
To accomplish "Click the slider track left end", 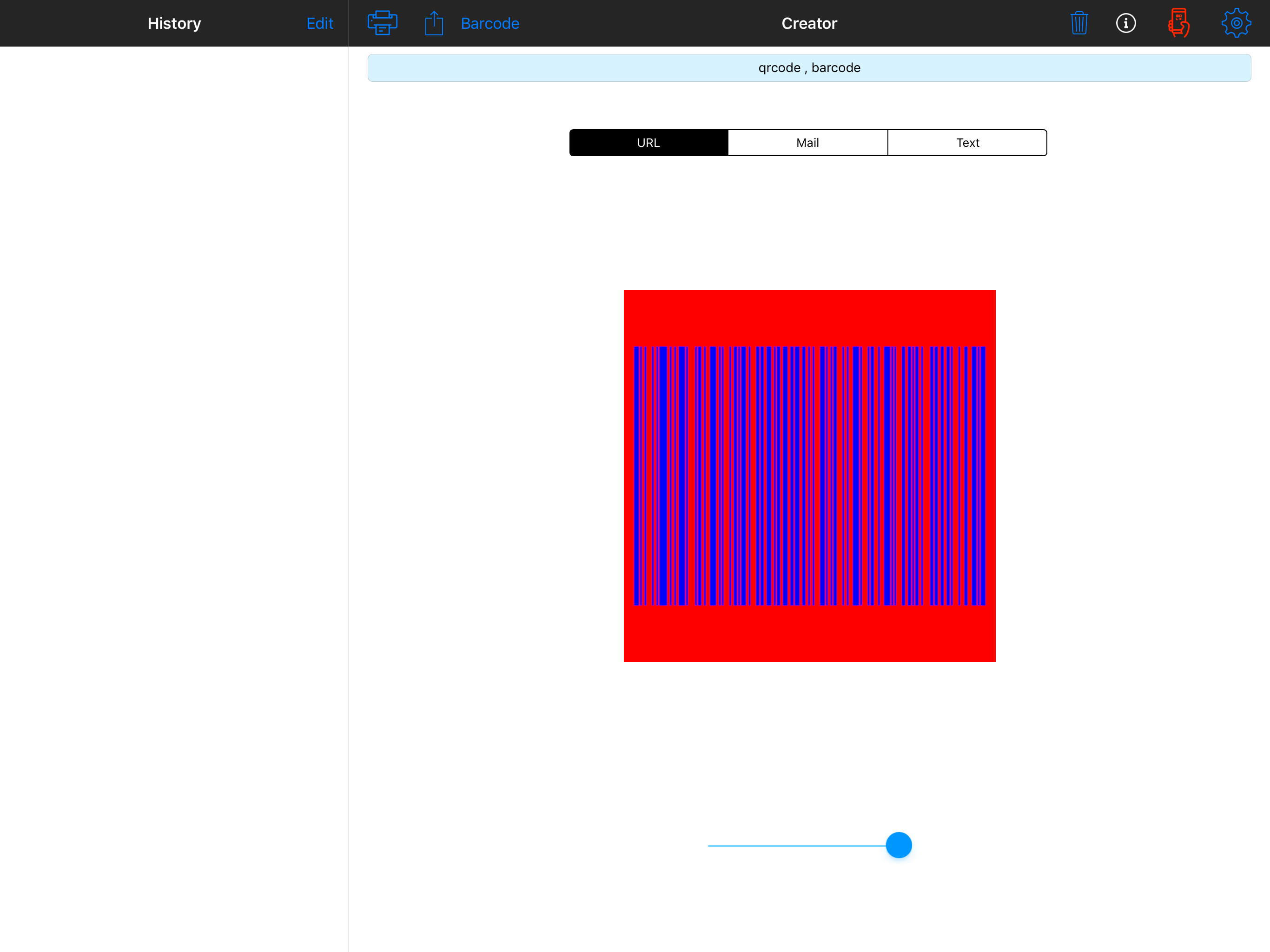I will pos(713,846).
